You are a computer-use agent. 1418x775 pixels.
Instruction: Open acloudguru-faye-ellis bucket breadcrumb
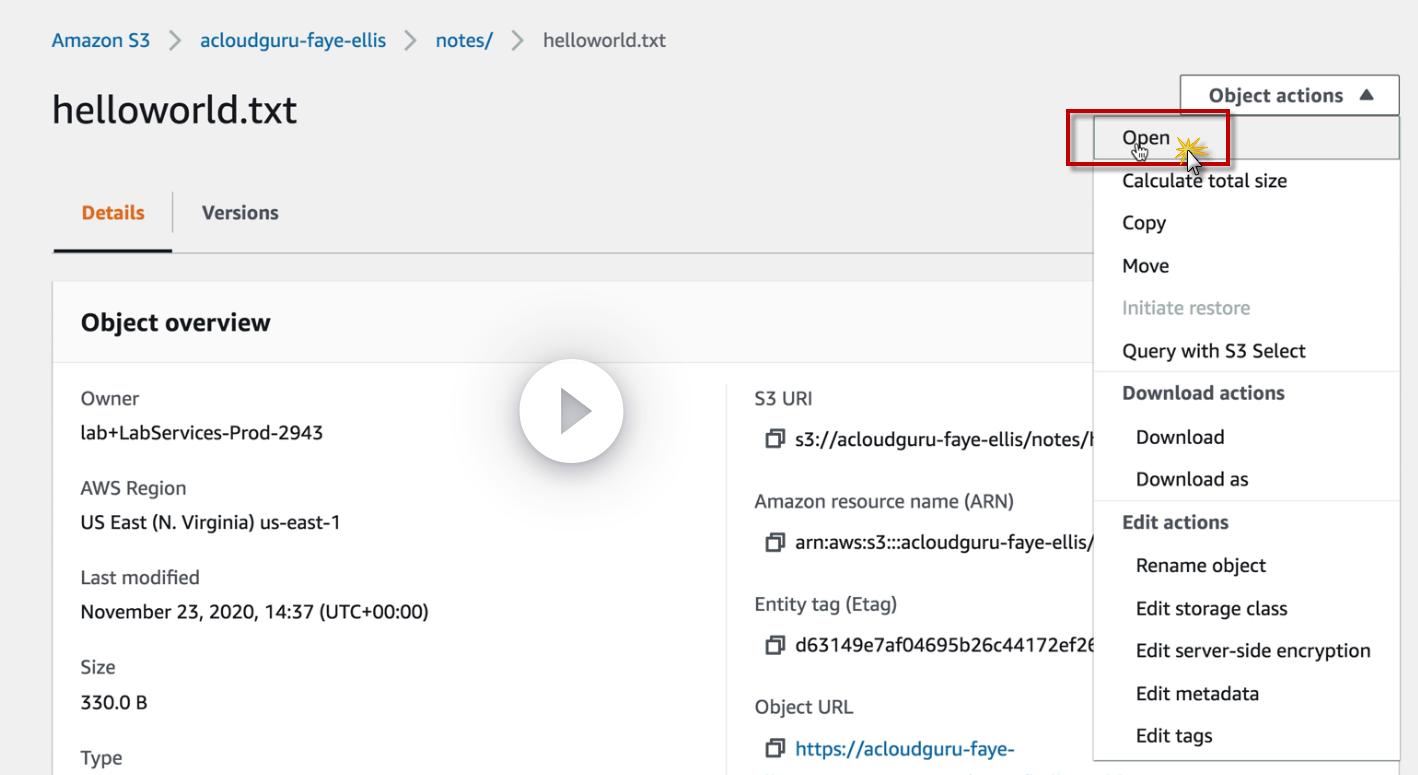pos(293,41)
